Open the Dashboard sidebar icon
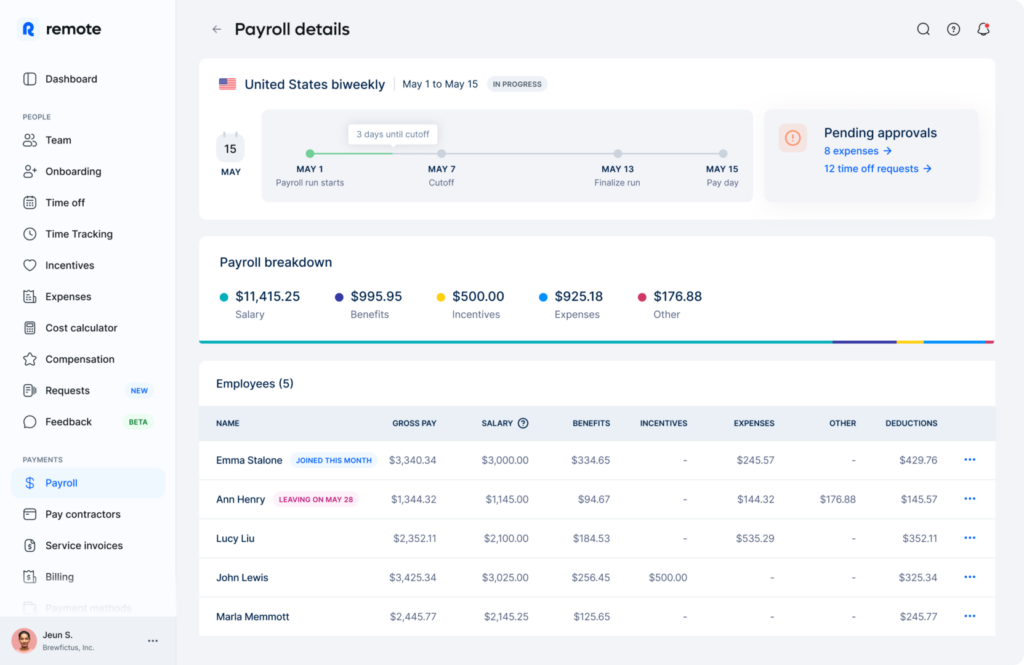This screenshot has height=665, width=1024. pos(30,79)
